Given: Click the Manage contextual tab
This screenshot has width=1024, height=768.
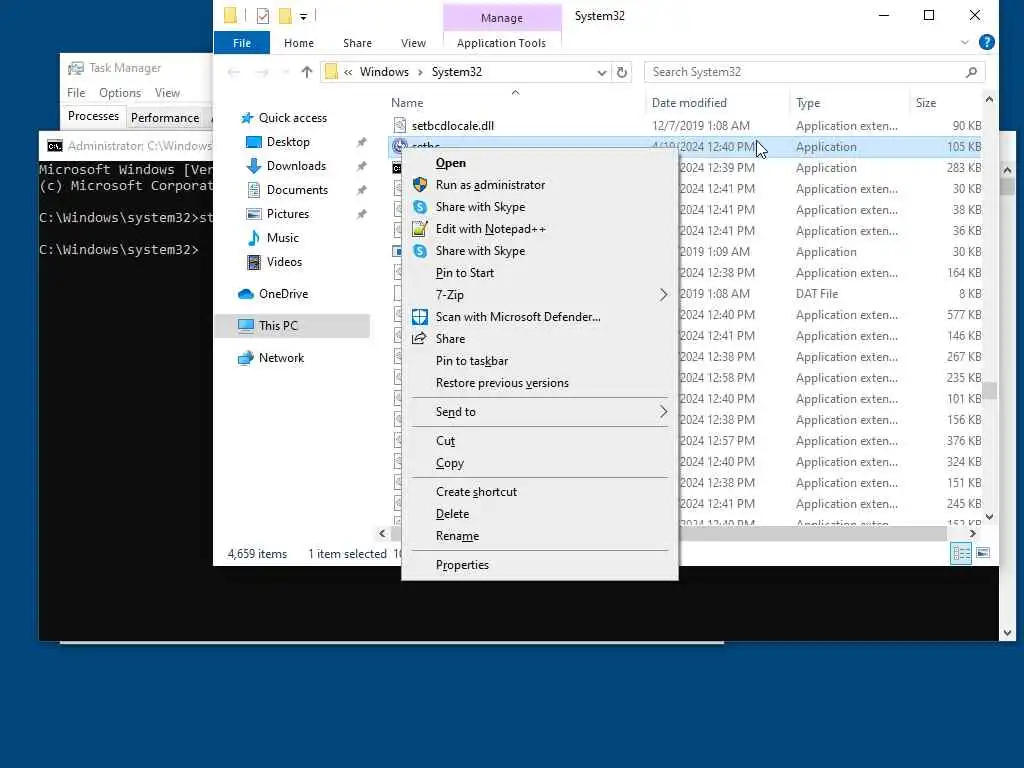Looking at the screenshot, I should pyautogui.click(x=502, y=18).
